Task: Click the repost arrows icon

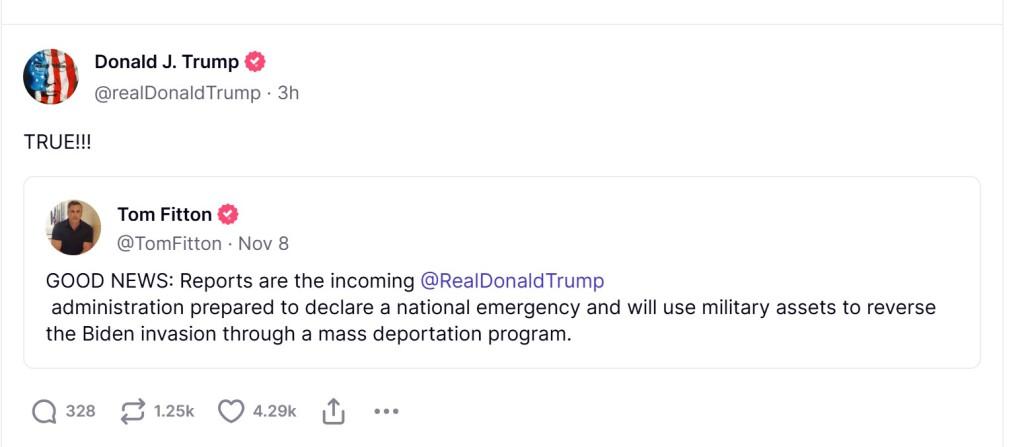Action: 132,411
